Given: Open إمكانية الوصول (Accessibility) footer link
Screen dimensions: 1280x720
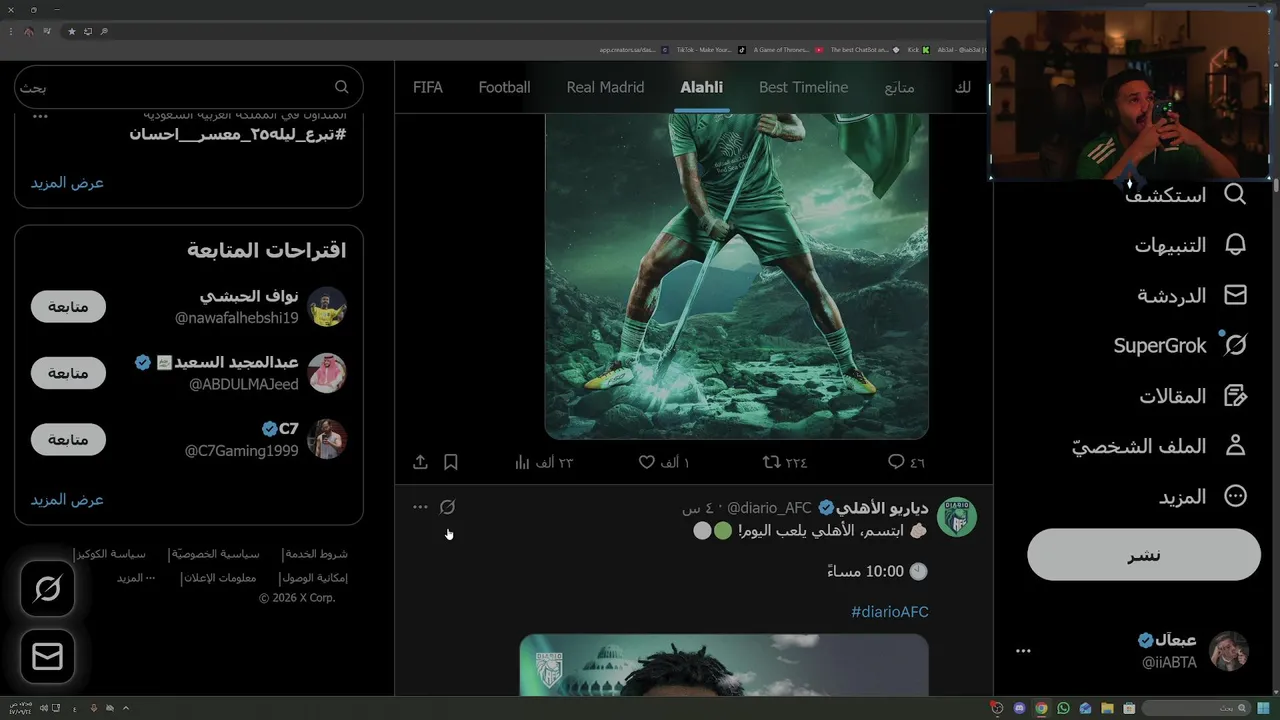Looking at the screenshot, I should pyautogui.click(x=314, y=577).
